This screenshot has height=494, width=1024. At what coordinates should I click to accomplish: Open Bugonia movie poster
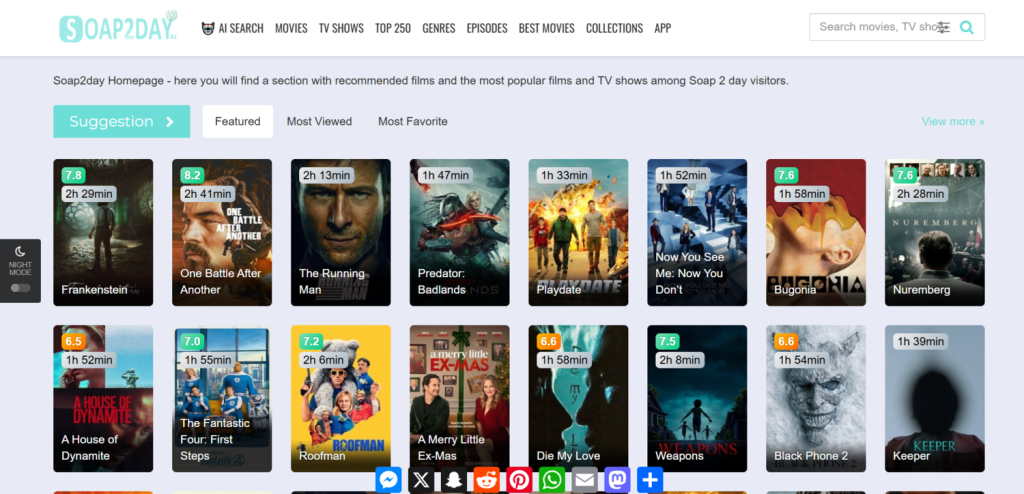[x=816, y=233]
